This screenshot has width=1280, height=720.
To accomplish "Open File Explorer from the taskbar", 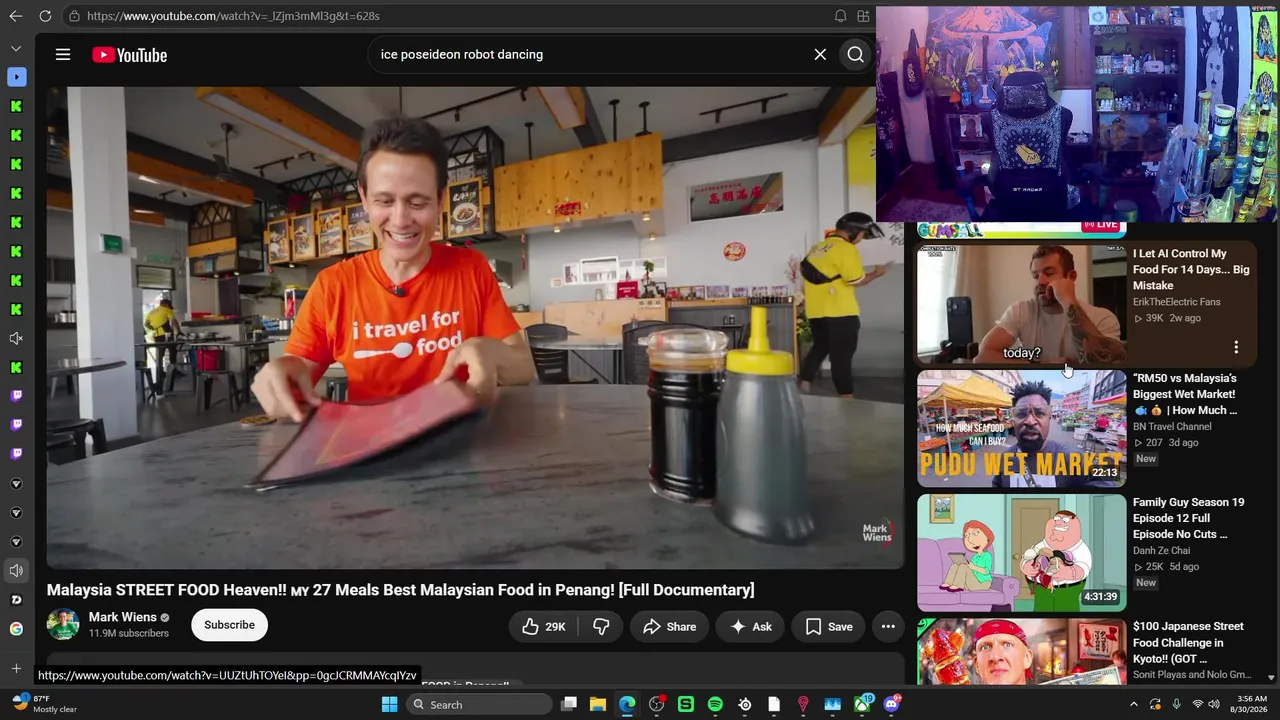I will (x=598, y=705).
